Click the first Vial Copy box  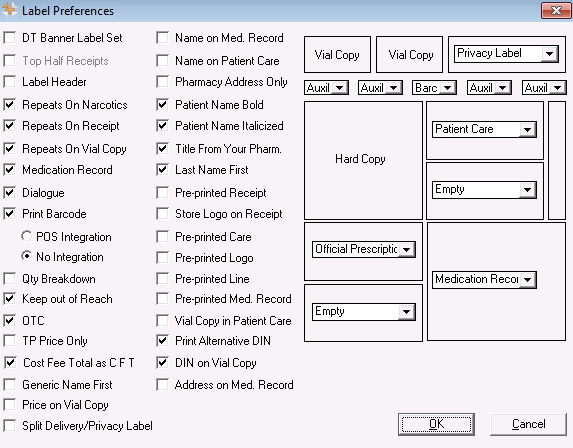click(337, 54)
